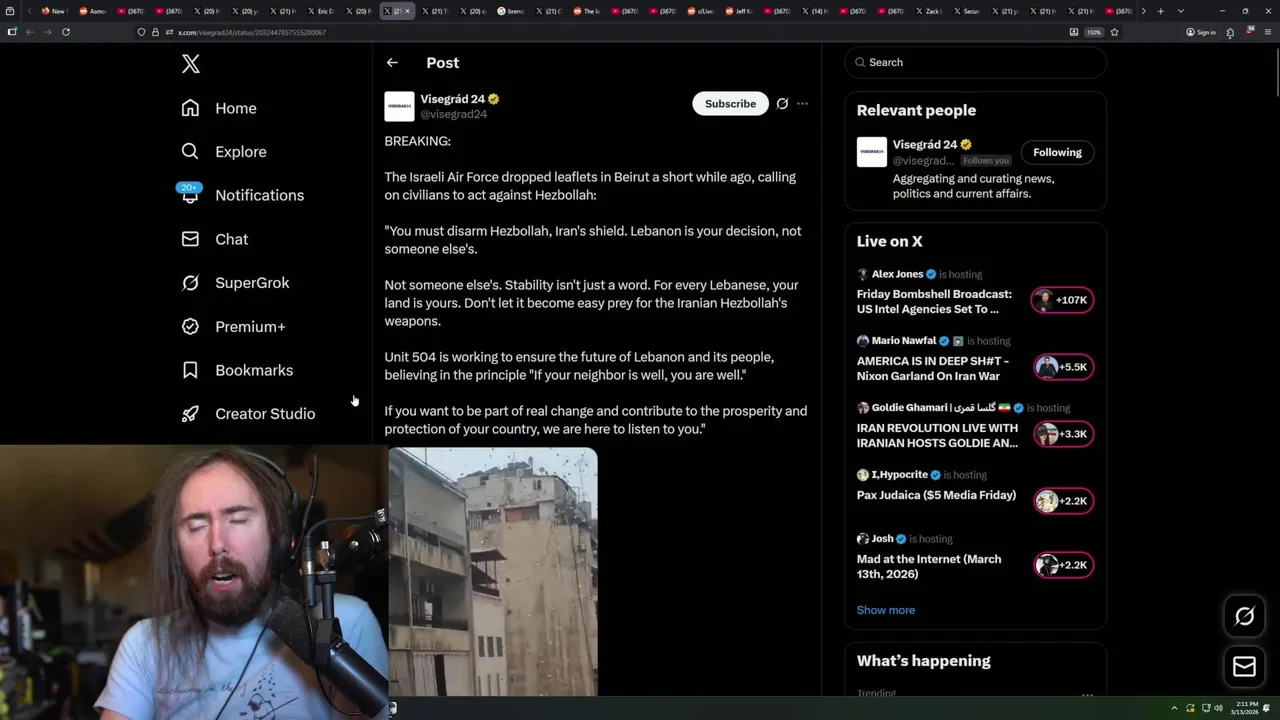Image resolution: width=1280 pixels, height=720 pixels.
Task: Open the taskbar clock showing 2:11 PM
Action: tap(1247, 708)
